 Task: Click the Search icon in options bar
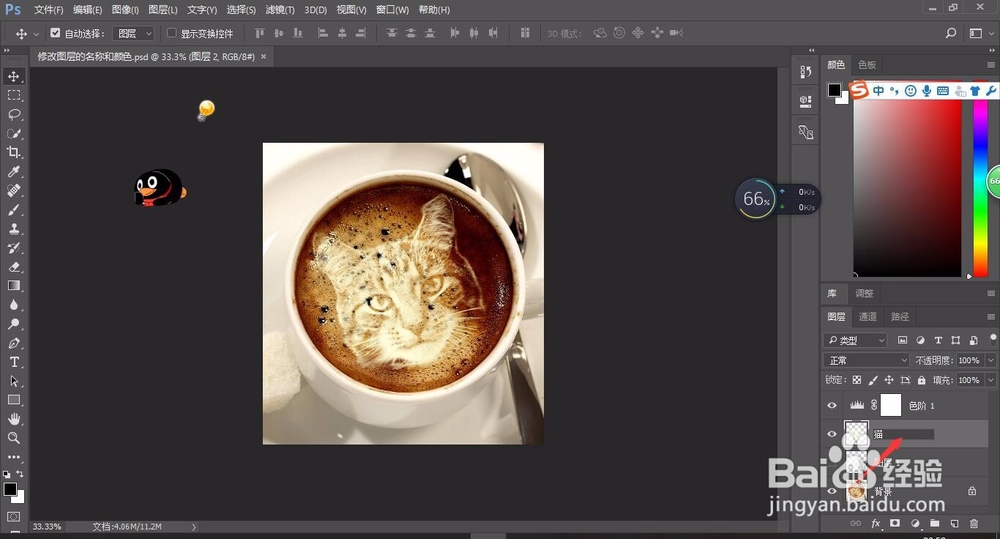coord(950,33)
